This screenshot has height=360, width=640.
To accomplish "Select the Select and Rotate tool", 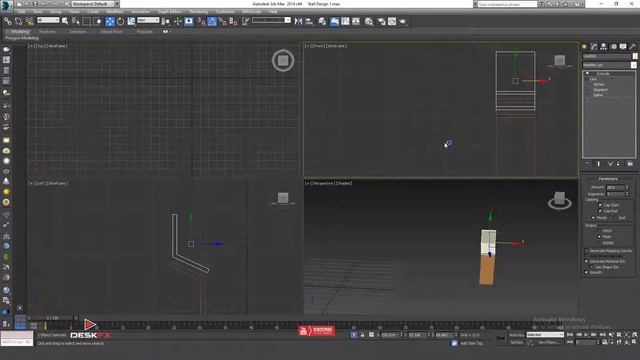I will (120, 21).
